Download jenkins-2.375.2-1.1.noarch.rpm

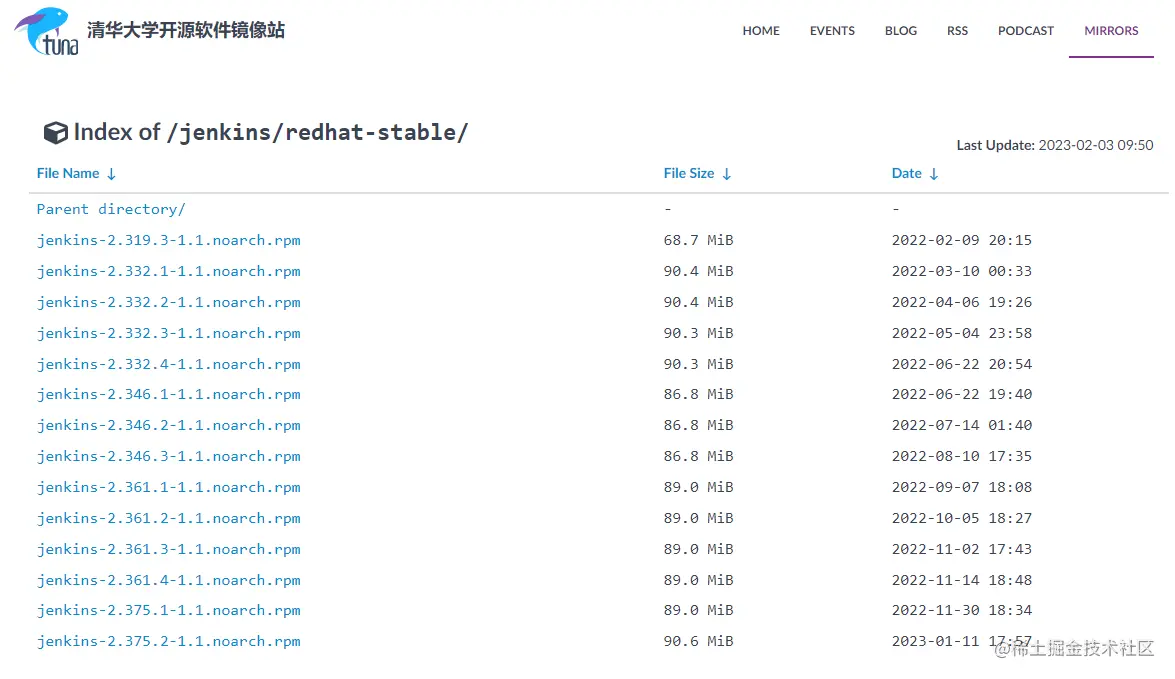point(169,642)
